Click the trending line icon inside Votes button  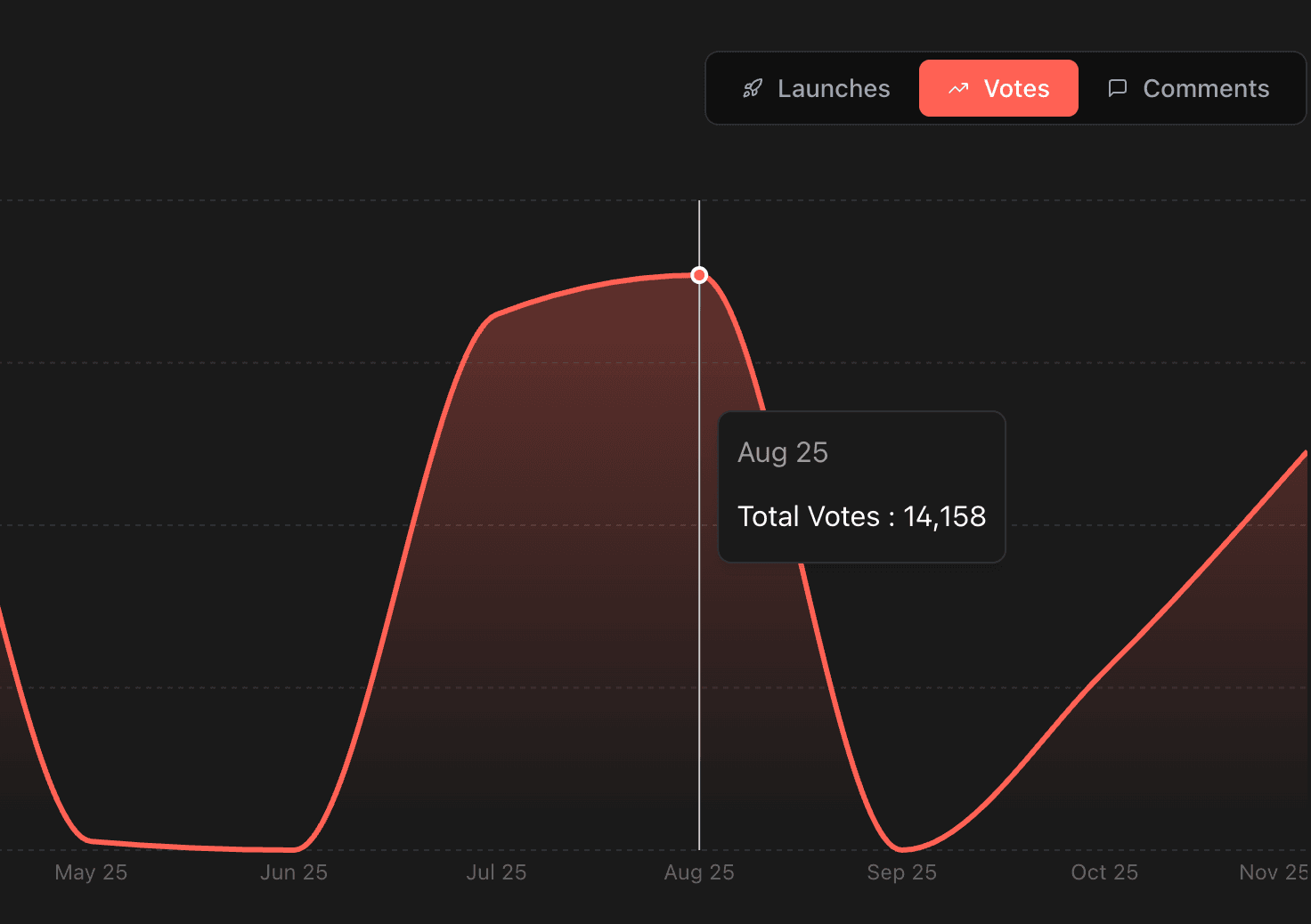(958, 88)
